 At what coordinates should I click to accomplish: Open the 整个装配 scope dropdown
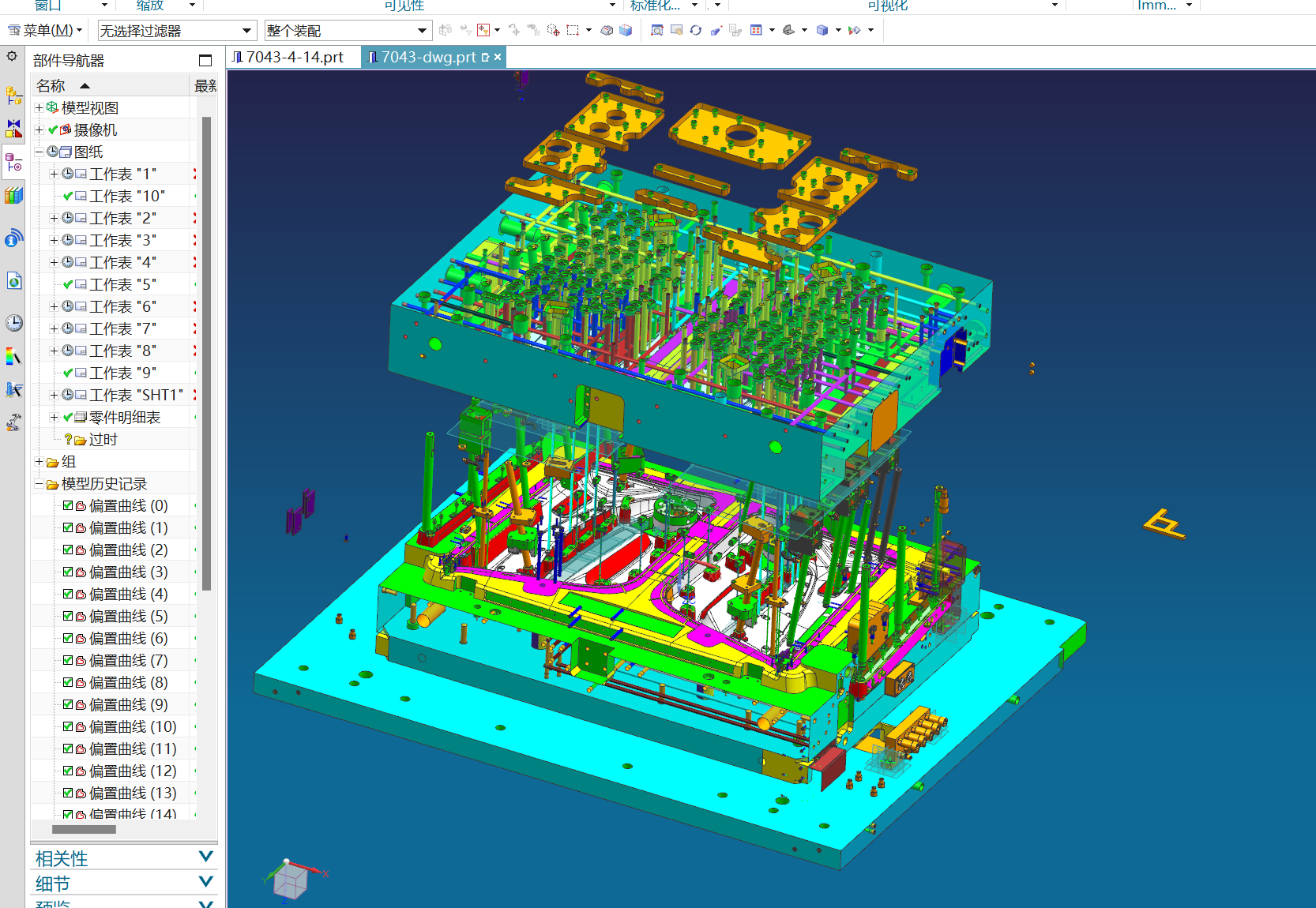348,31
